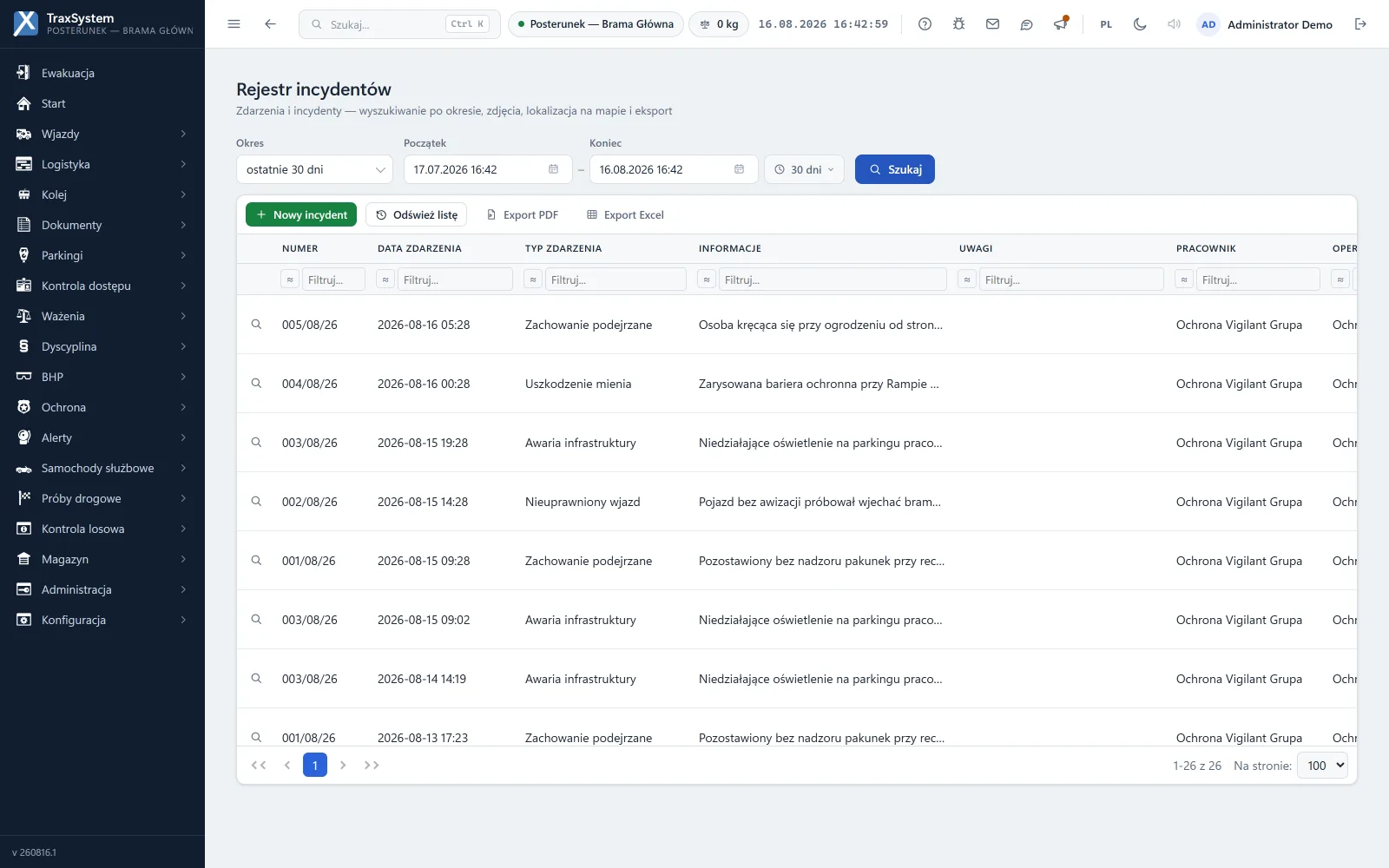Image resolution: width=1389 pixels, height=868 pixels.
Task: Click Odśwież listę button
Action: pyautogui.click(x=417, y=214)
